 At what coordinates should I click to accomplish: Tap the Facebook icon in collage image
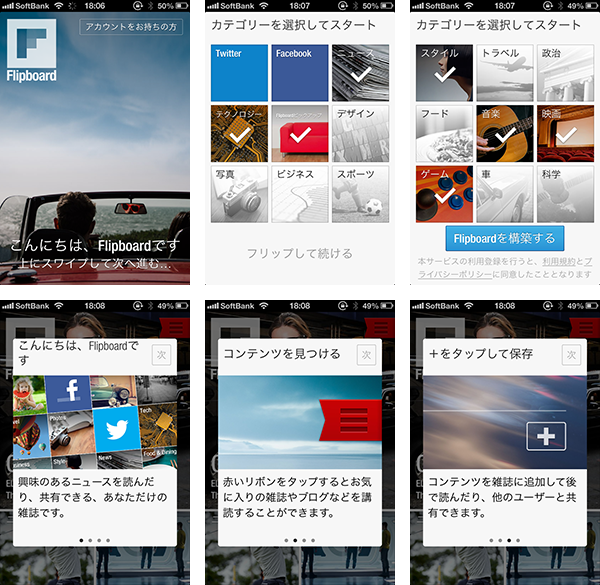[69, 393]
